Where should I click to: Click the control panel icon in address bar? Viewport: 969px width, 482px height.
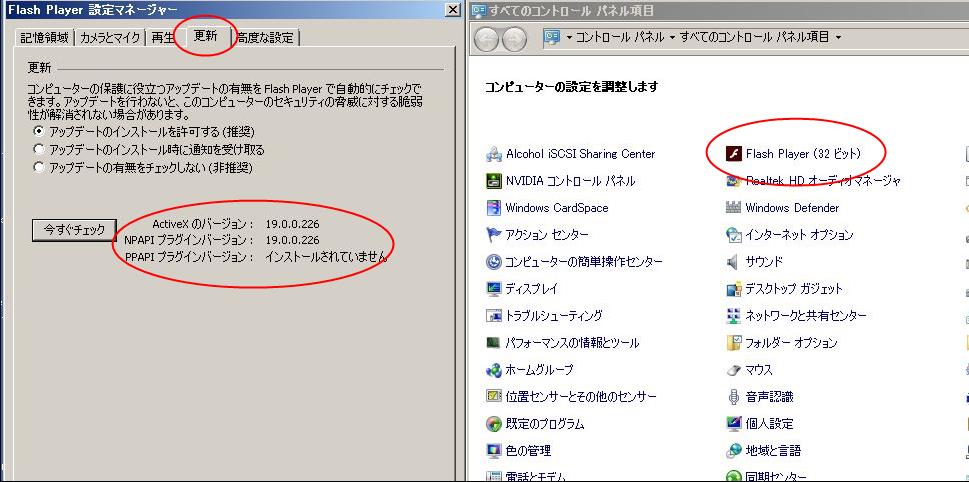(551, 38)
